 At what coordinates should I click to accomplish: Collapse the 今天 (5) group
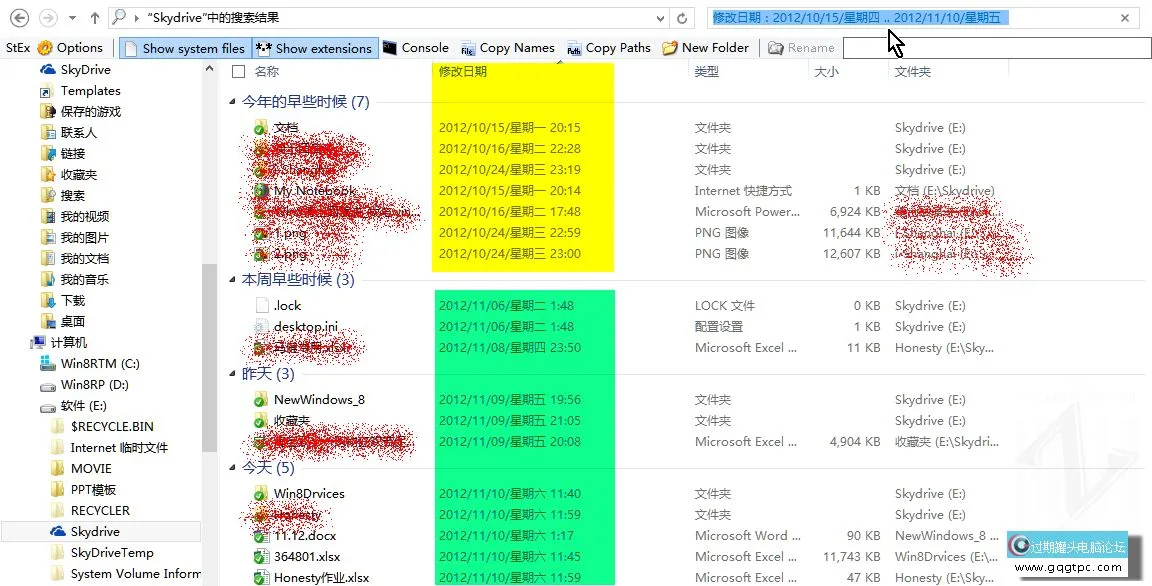232,469
